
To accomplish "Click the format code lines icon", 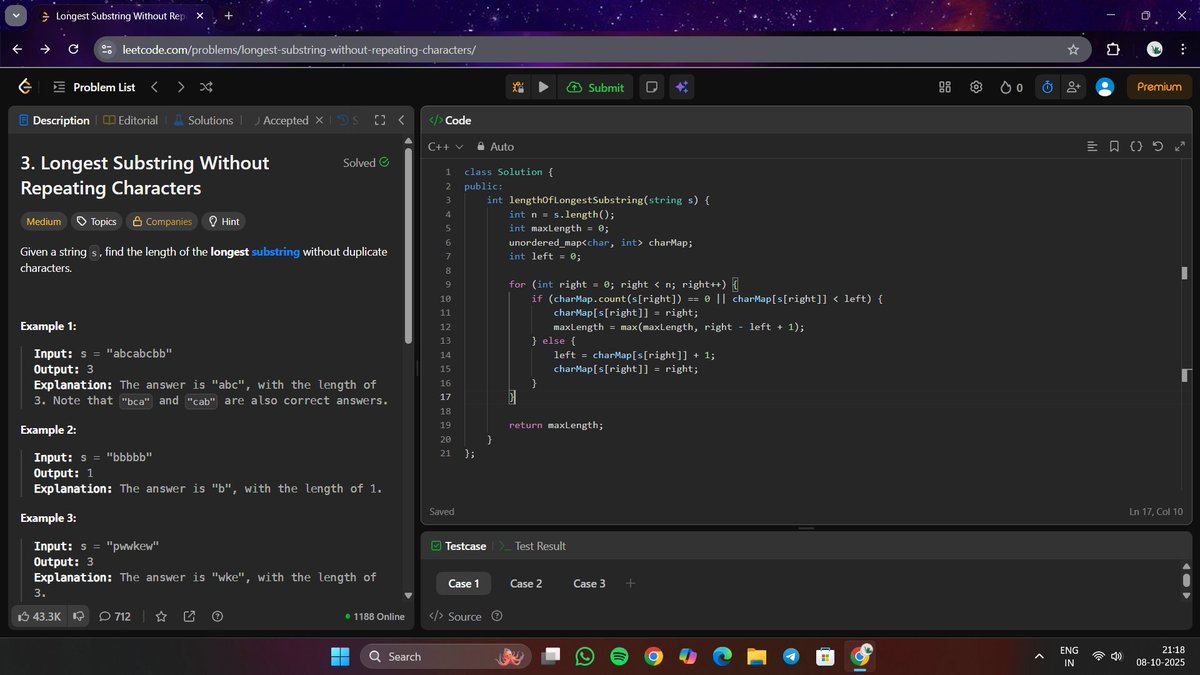I will [x=1092, y=147].
